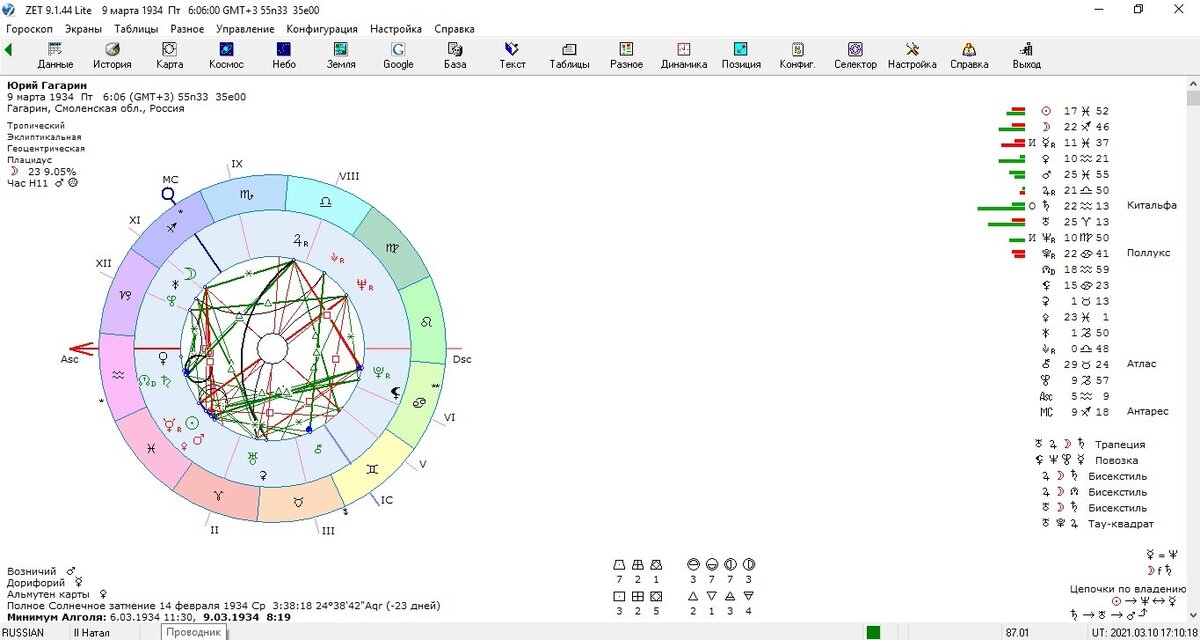The width and height of the screenshot is (1200, 640).
Task: Open the Настройка menu in menu bar
Action: [x=396, y=29]
